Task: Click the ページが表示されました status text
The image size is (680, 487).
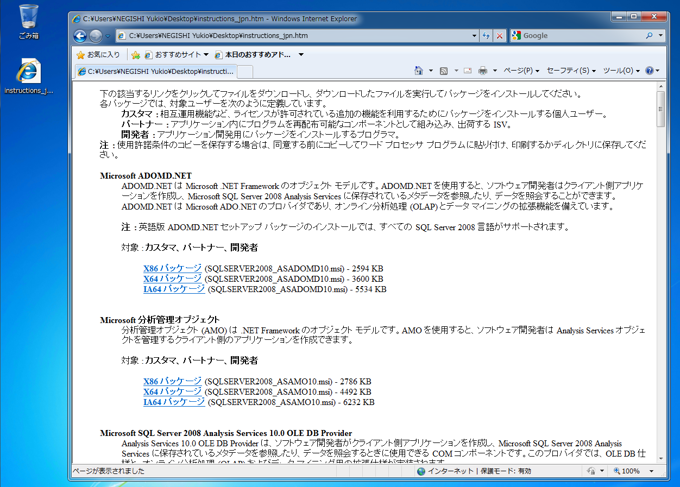Action: pos(108,471)
